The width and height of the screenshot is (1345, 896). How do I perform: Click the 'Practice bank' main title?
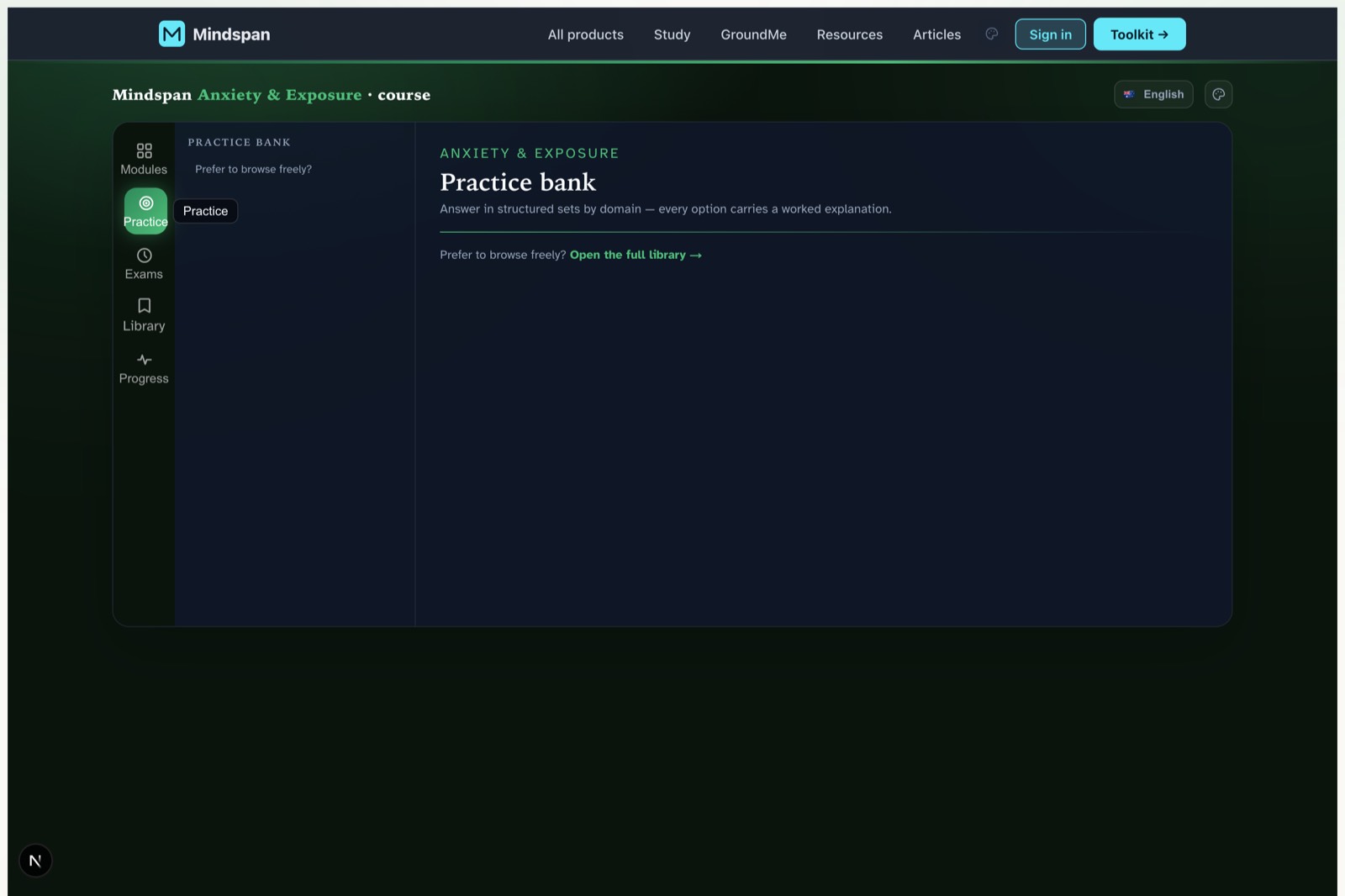point(518,182)
